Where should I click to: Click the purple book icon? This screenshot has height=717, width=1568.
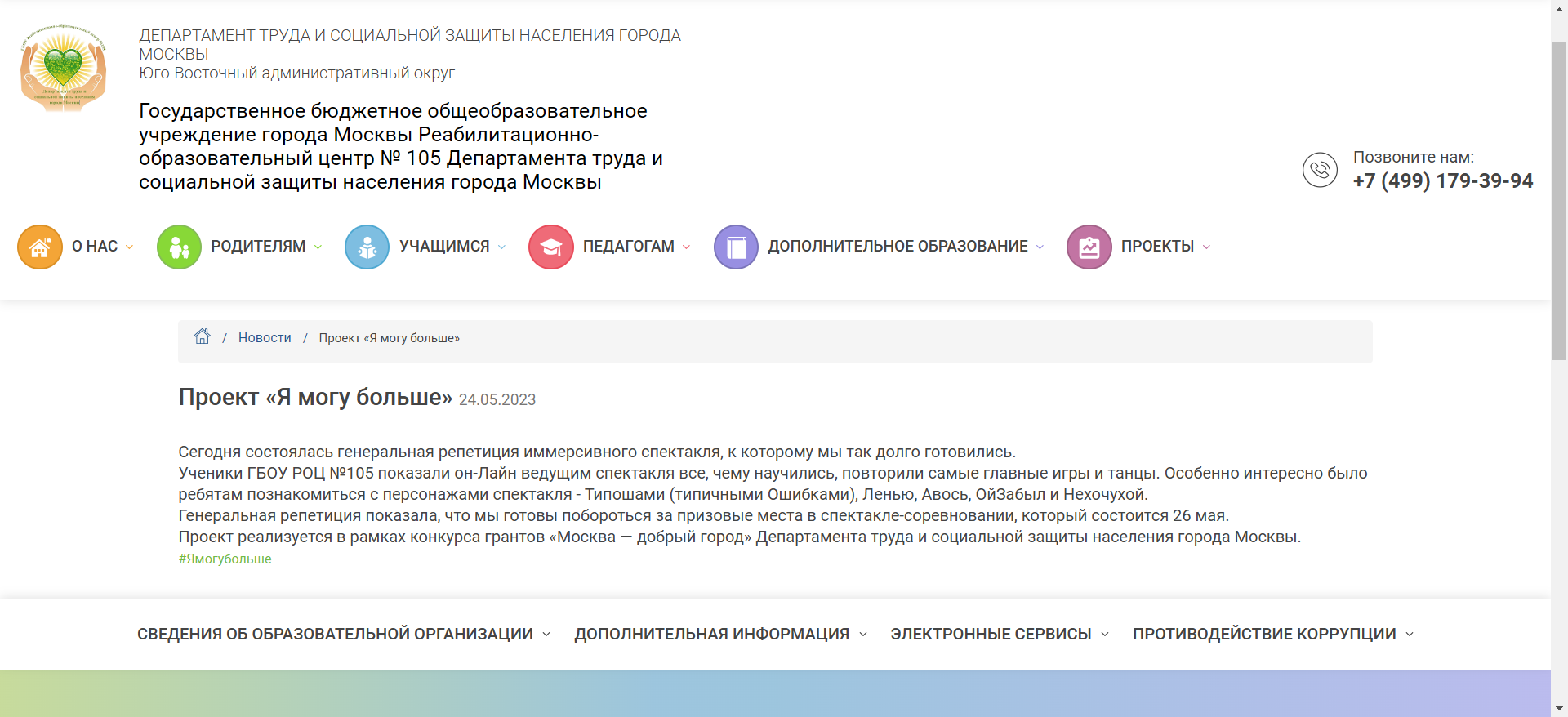pos(737,247)
